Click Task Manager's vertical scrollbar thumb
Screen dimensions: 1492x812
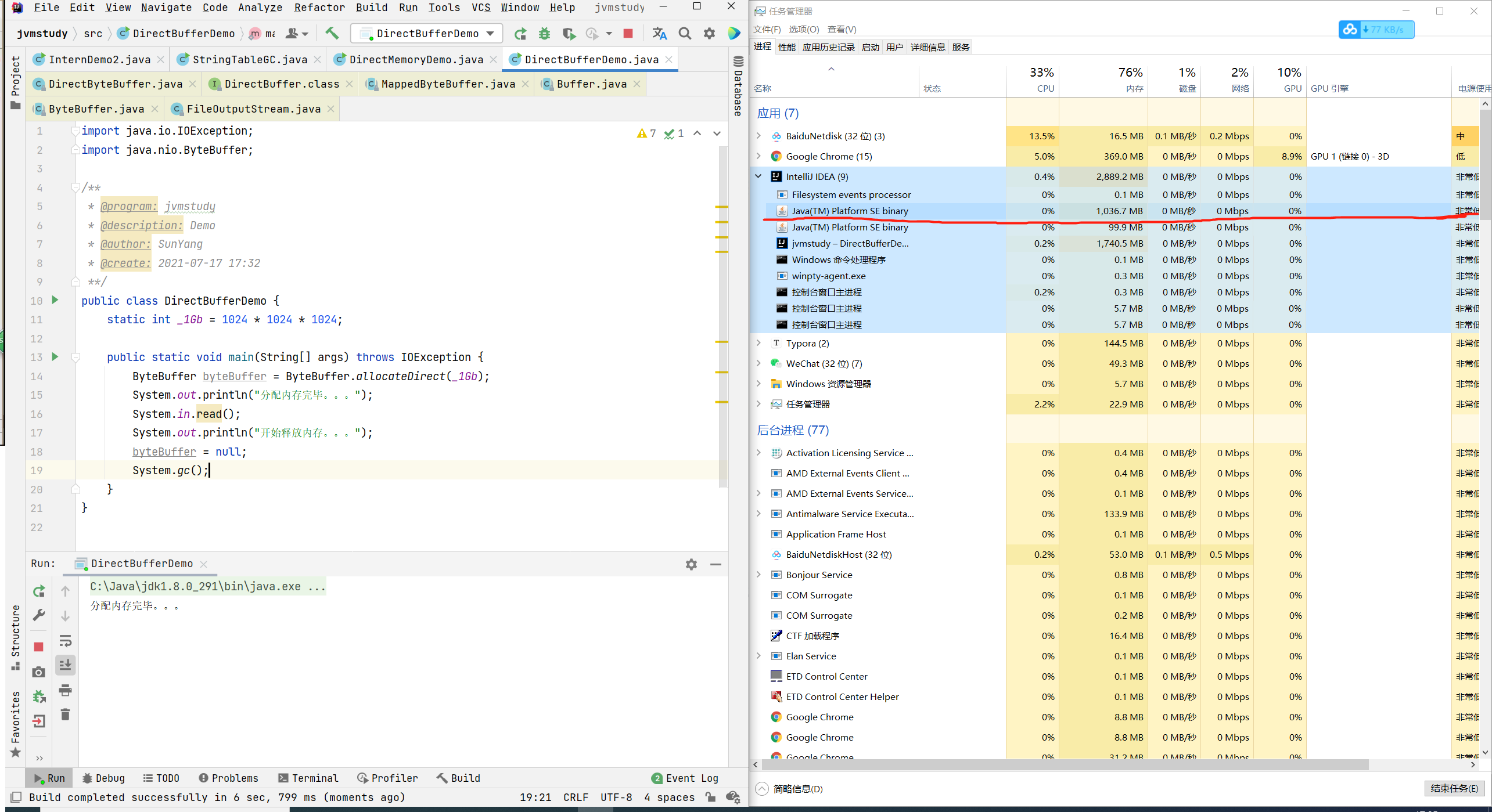coord(1485,165)
